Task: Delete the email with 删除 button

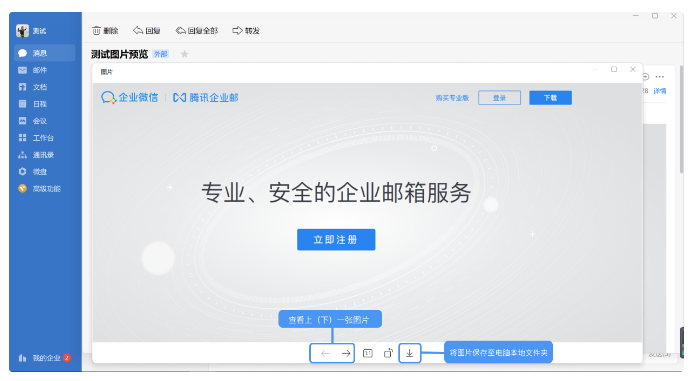Action: [105, 30]
